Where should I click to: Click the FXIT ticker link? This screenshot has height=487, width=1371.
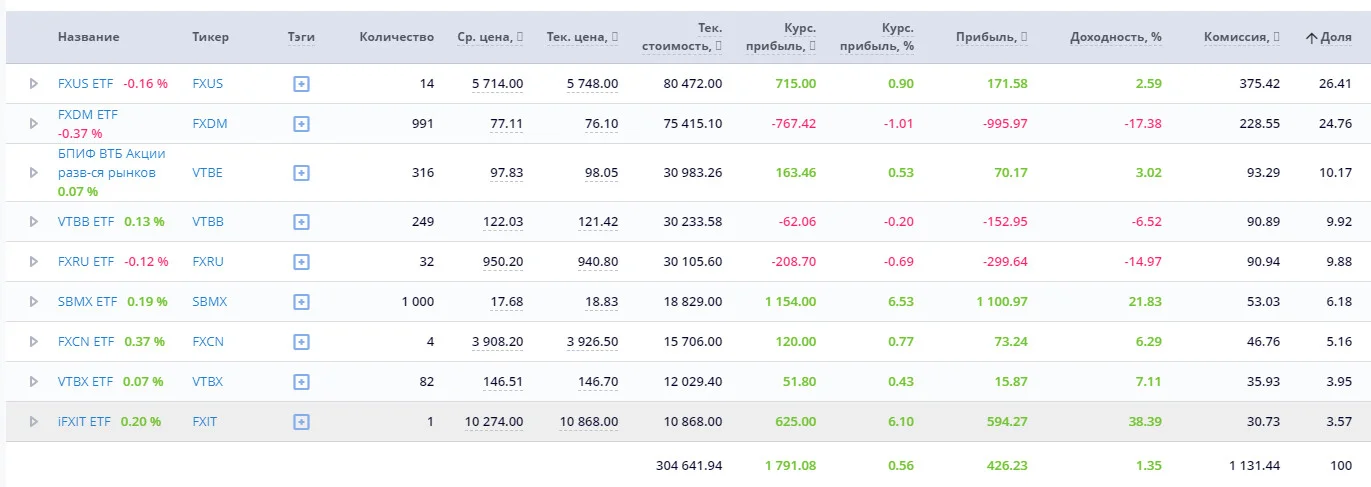pos(205,422)
